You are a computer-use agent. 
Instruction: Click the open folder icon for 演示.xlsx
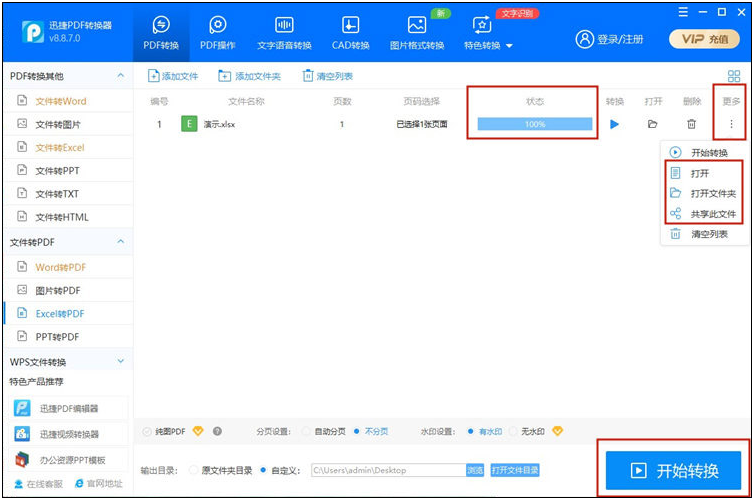tap(652, 124)
